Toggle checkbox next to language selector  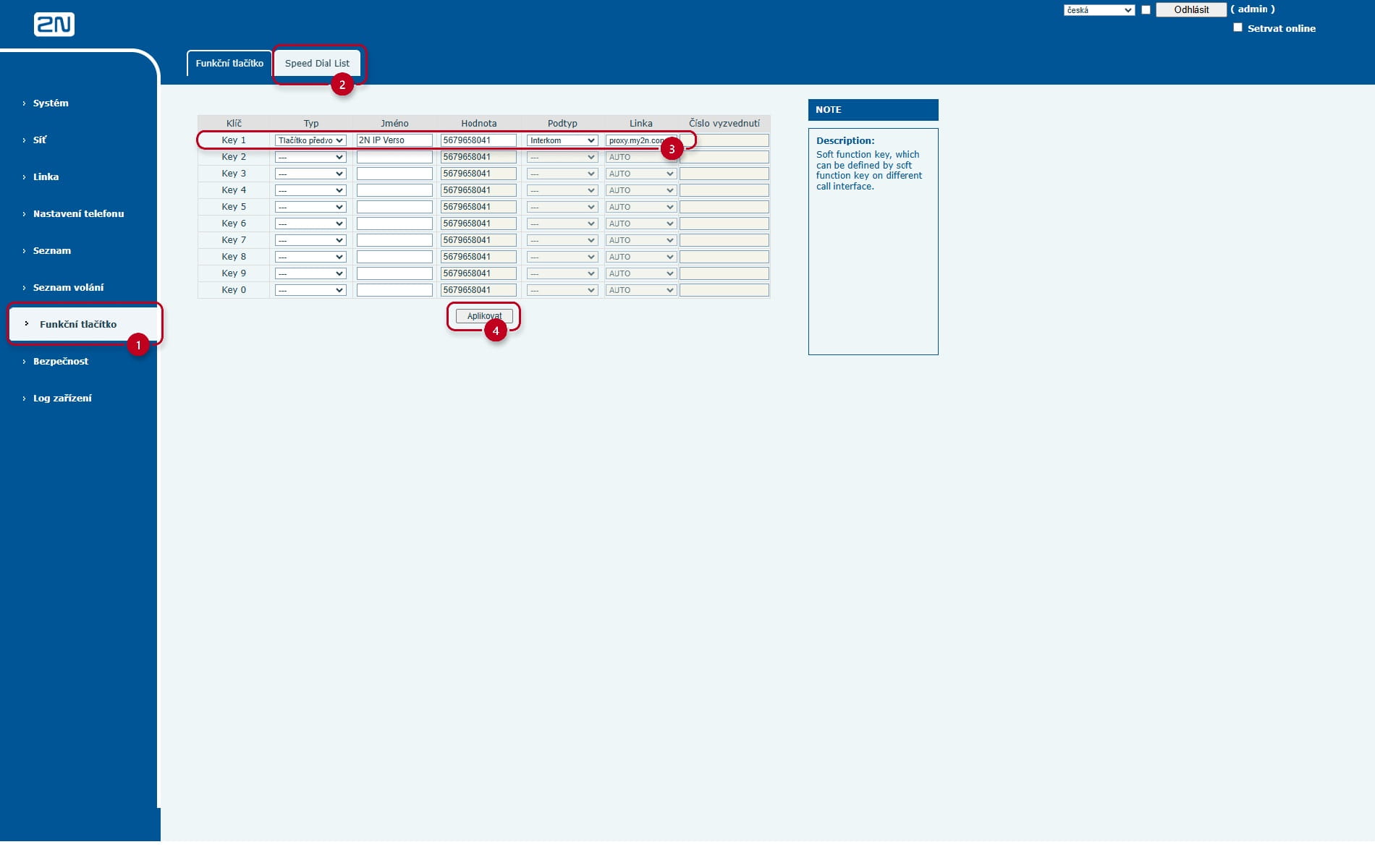coord(1146,10)
